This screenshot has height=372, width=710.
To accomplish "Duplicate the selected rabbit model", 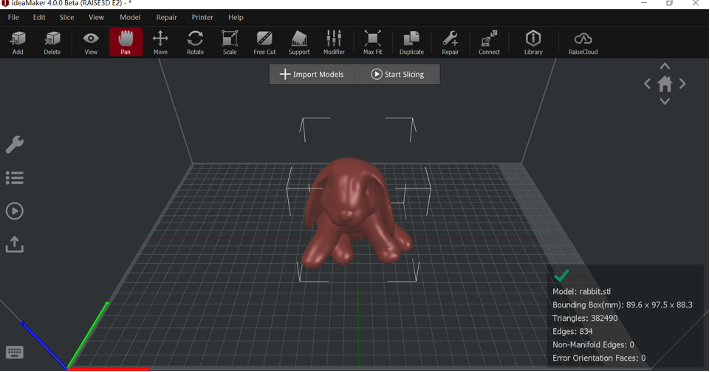I will 411,43.
